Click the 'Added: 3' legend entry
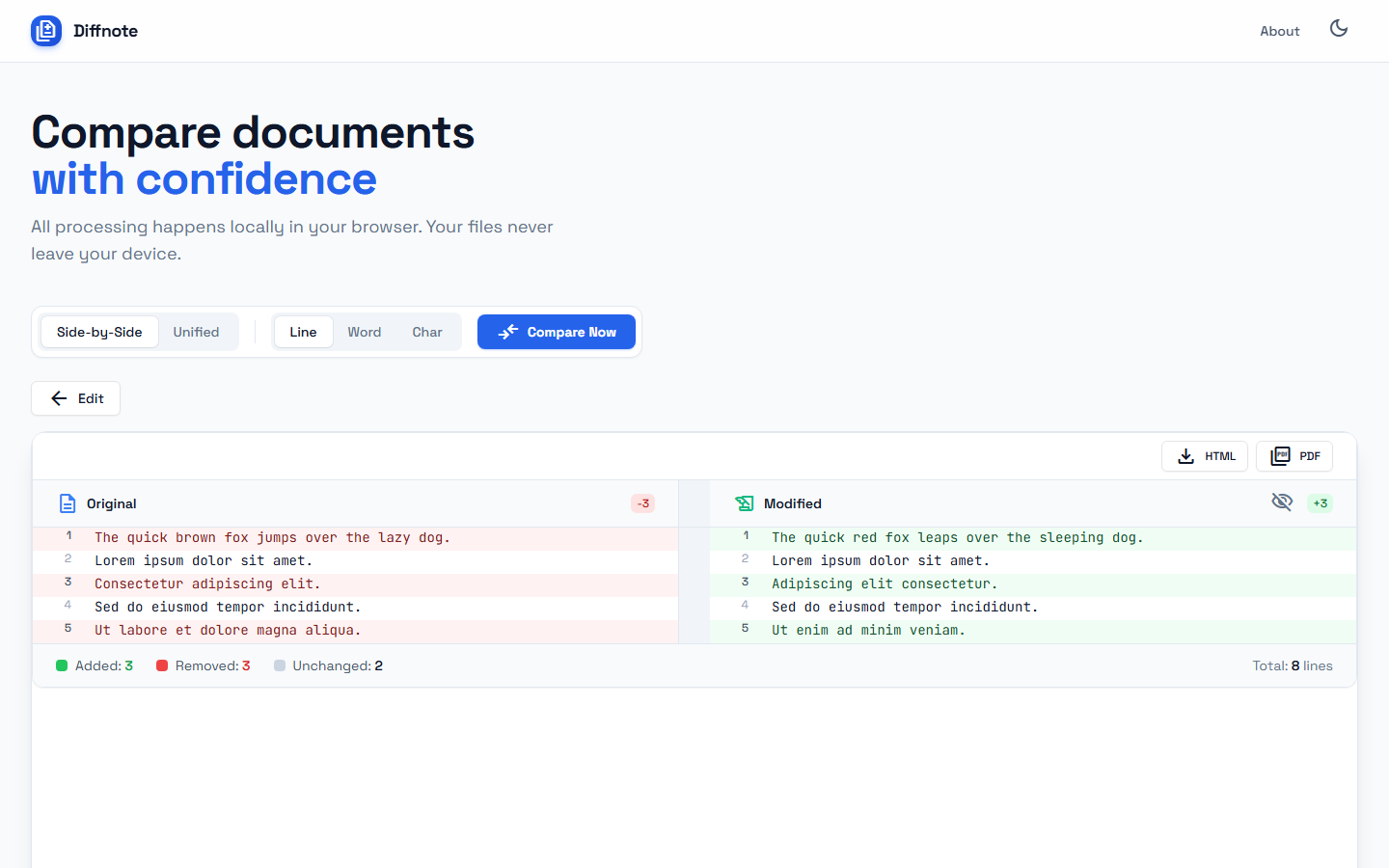Viewport: 1389px width, 868px height. pyautogui.click(x=95, y=665)
